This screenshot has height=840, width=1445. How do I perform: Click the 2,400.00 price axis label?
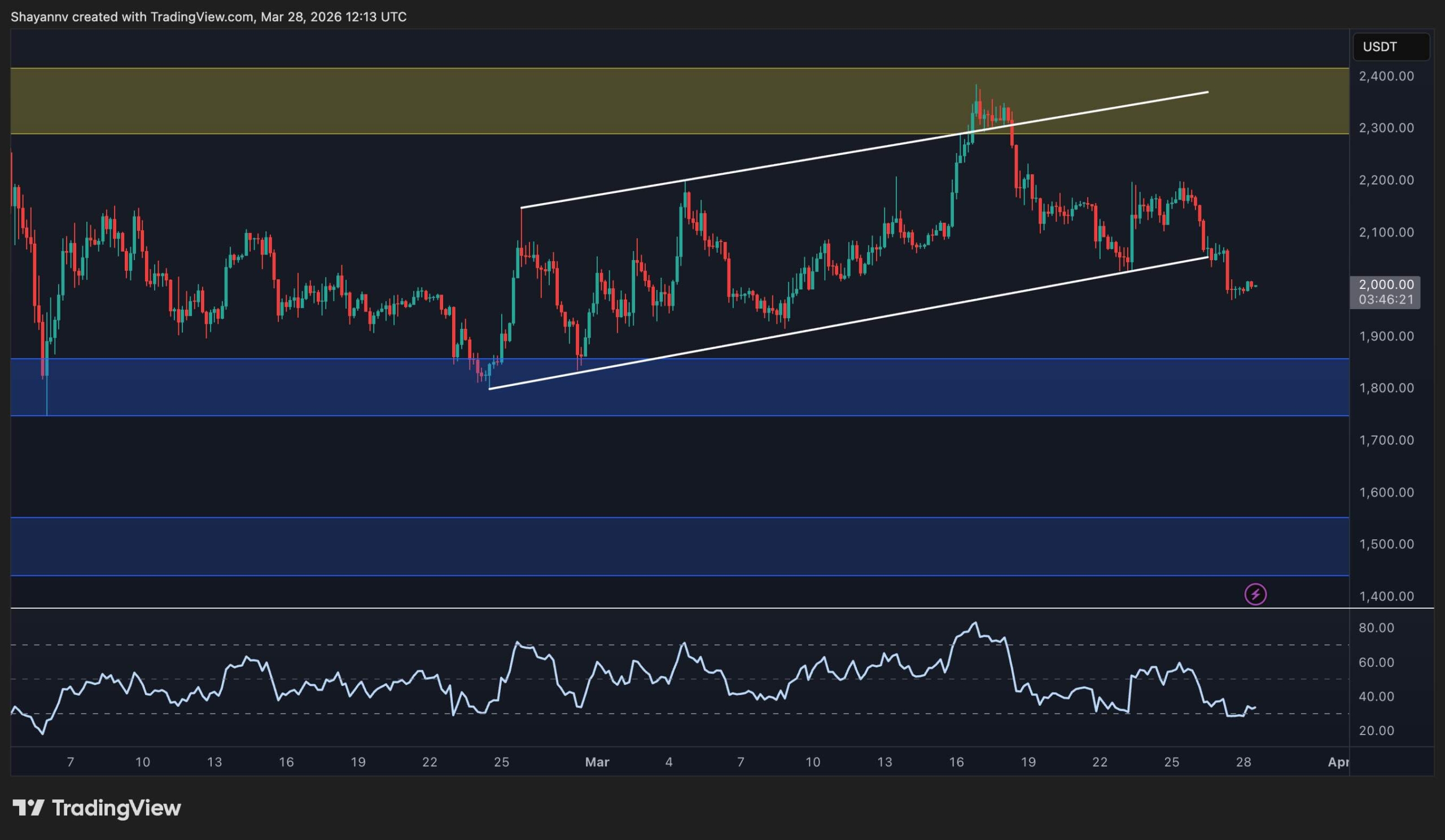[x=1386, y=76]
